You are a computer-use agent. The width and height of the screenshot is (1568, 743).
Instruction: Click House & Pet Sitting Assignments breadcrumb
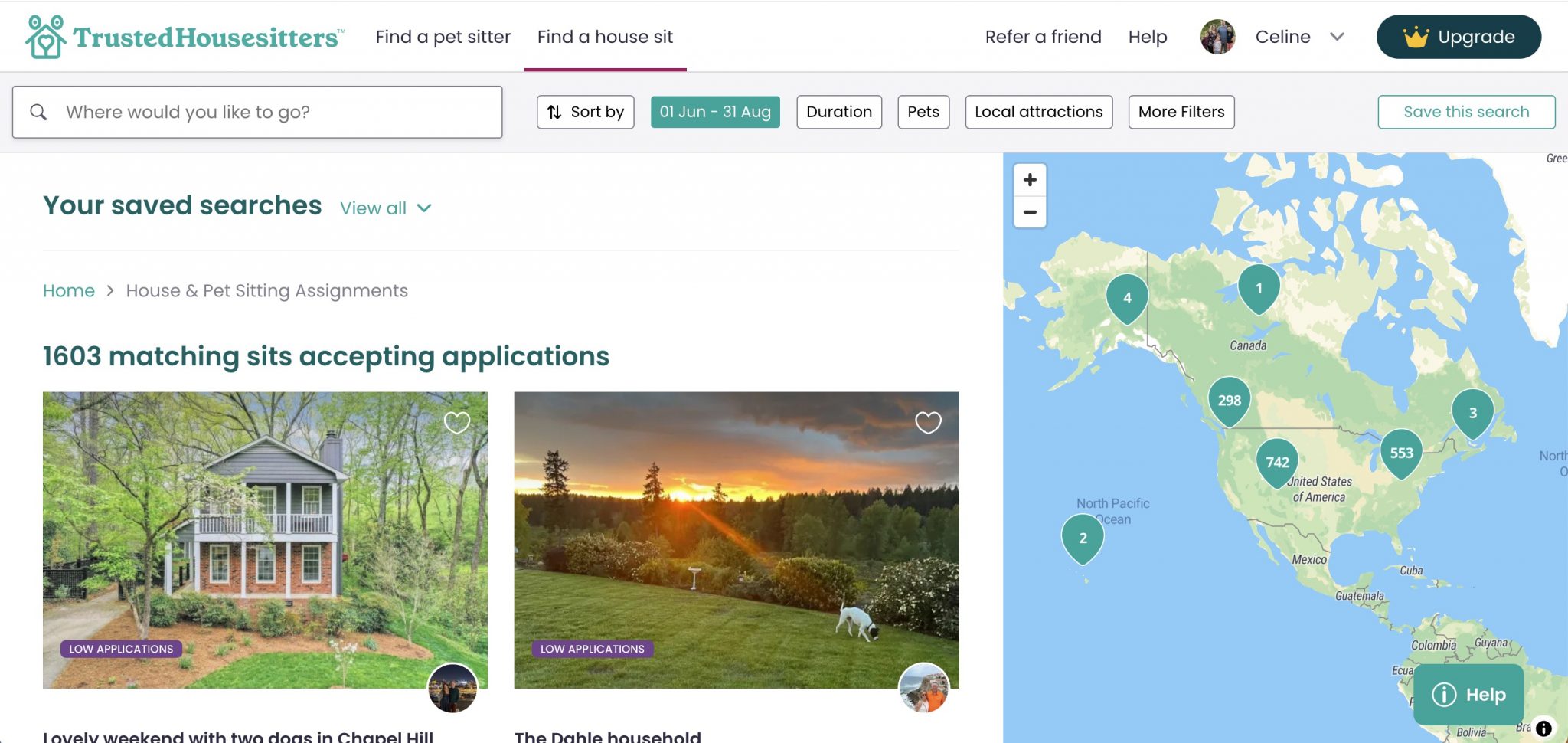point(266,291)
